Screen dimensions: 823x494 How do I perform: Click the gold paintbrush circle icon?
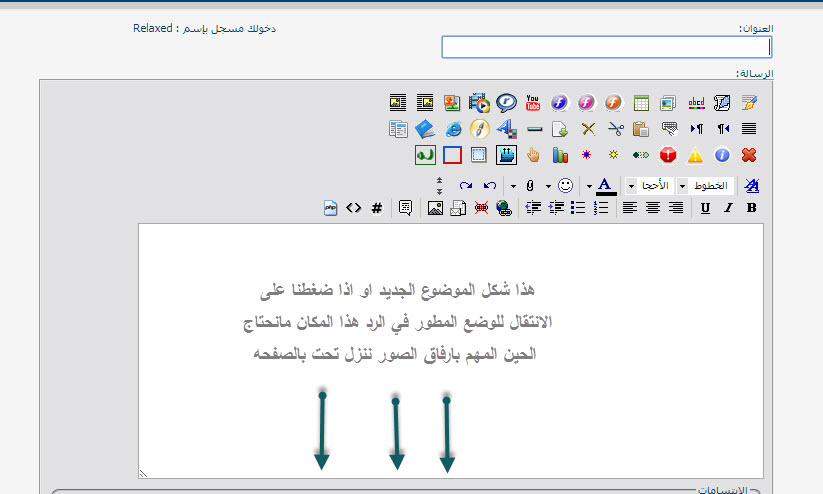479,129
